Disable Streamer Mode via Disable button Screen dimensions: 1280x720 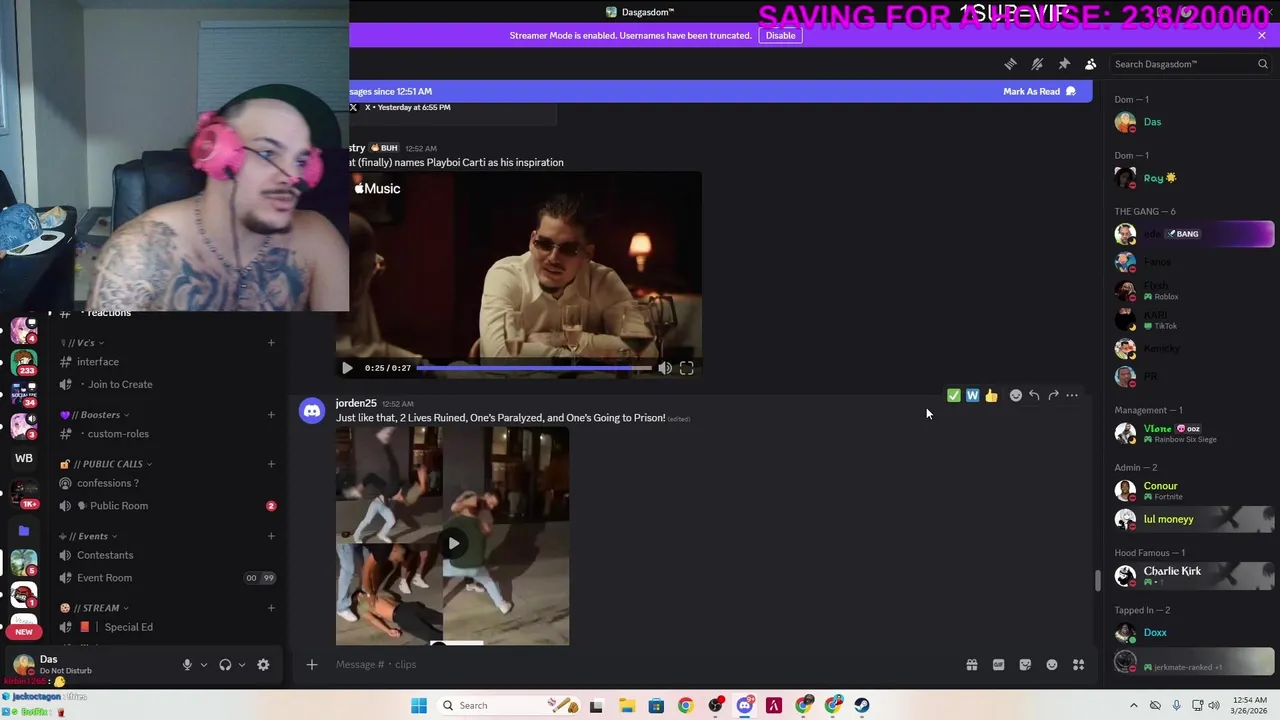[x=780, y=35]
